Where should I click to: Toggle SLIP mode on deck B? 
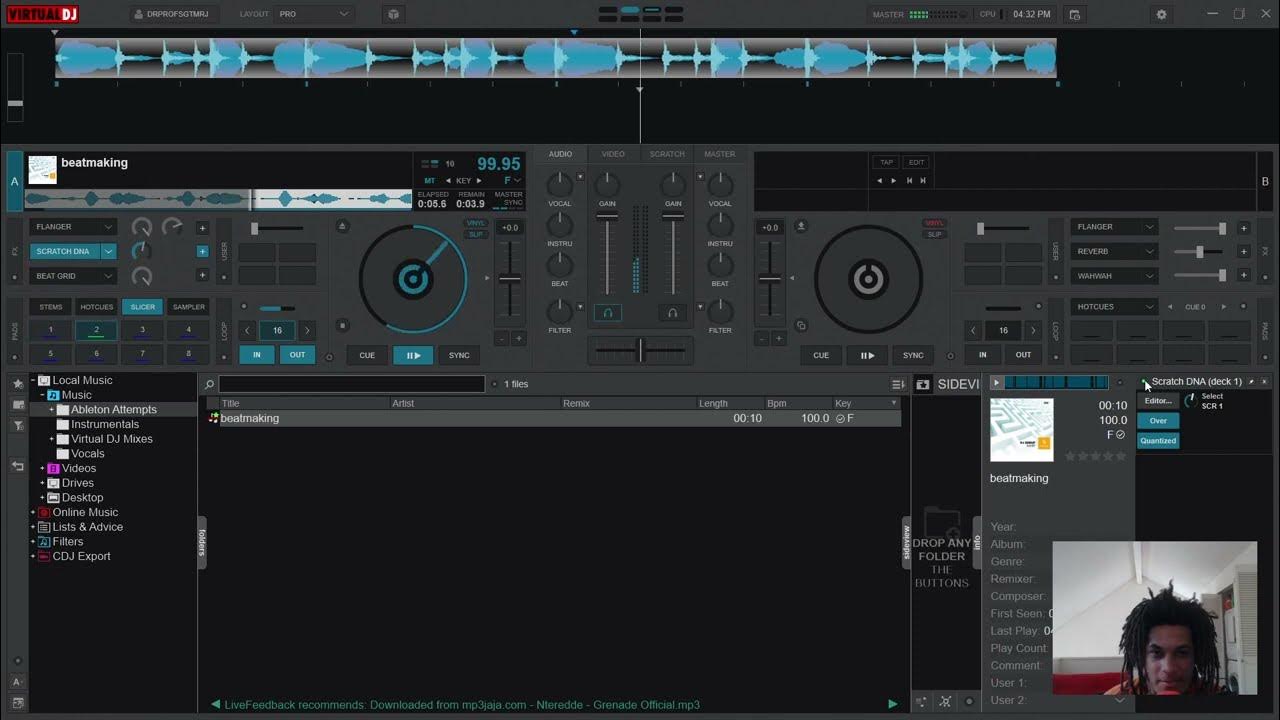pos(934,234)
